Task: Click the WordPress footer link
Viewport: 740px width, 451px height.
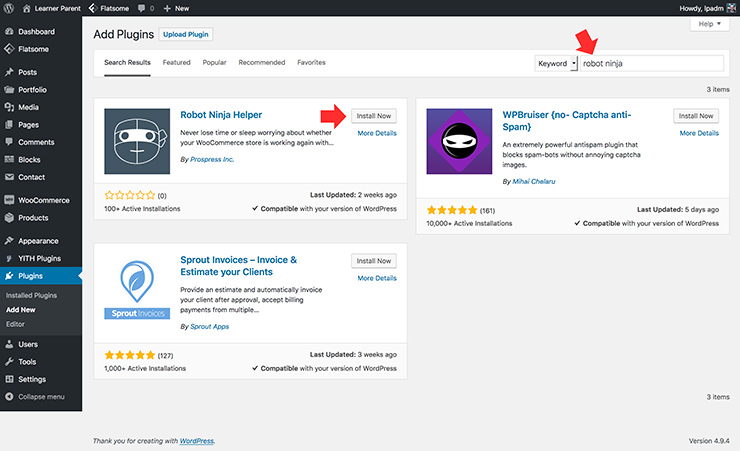Action: pos(197,441)
